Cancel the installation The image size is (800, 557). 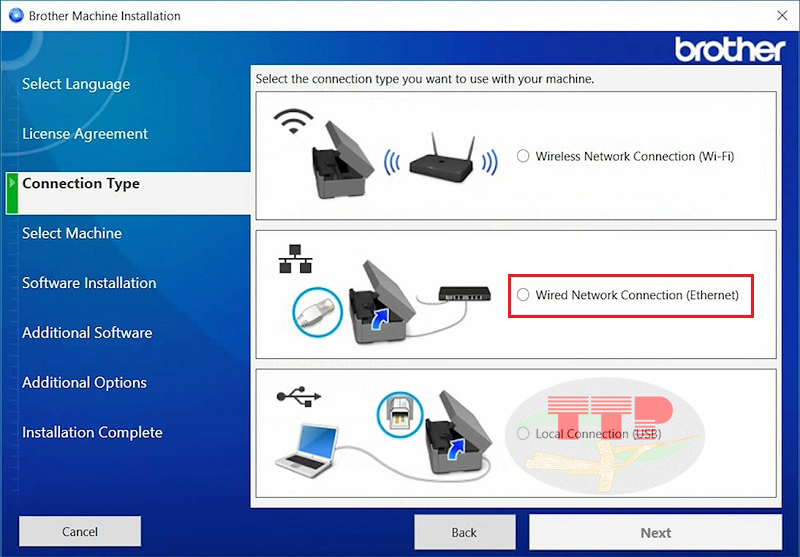pyautogui.click(x=80, y=531)
